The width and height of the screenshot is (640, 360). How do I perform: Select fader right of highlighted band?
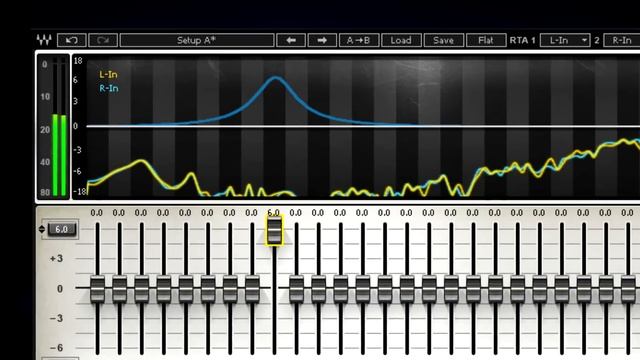click(x=296, y=289)
